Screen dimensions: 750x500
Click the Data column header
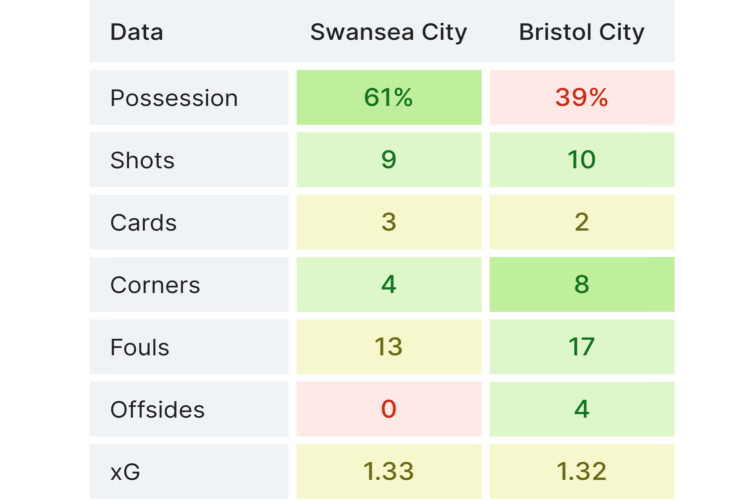coord(137,32)
